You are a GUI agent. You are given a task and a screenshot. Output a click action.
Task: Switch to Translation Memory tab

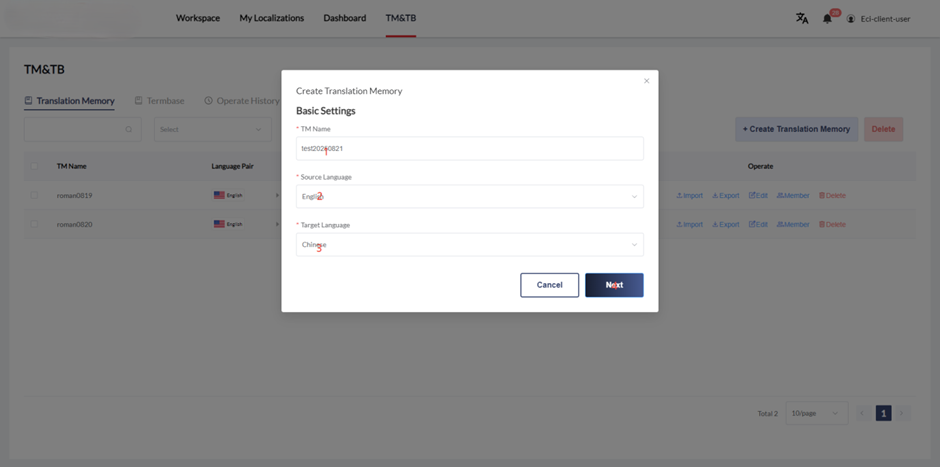(70, 101)
